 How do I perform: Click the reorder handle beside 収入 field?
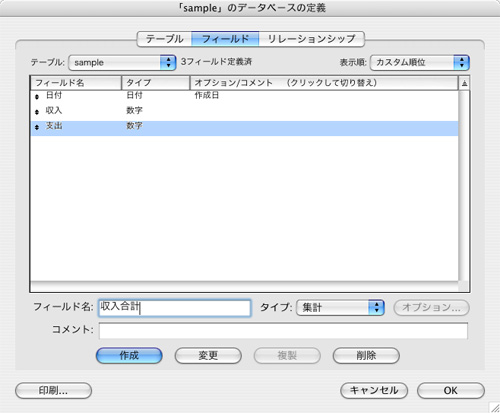37,112
